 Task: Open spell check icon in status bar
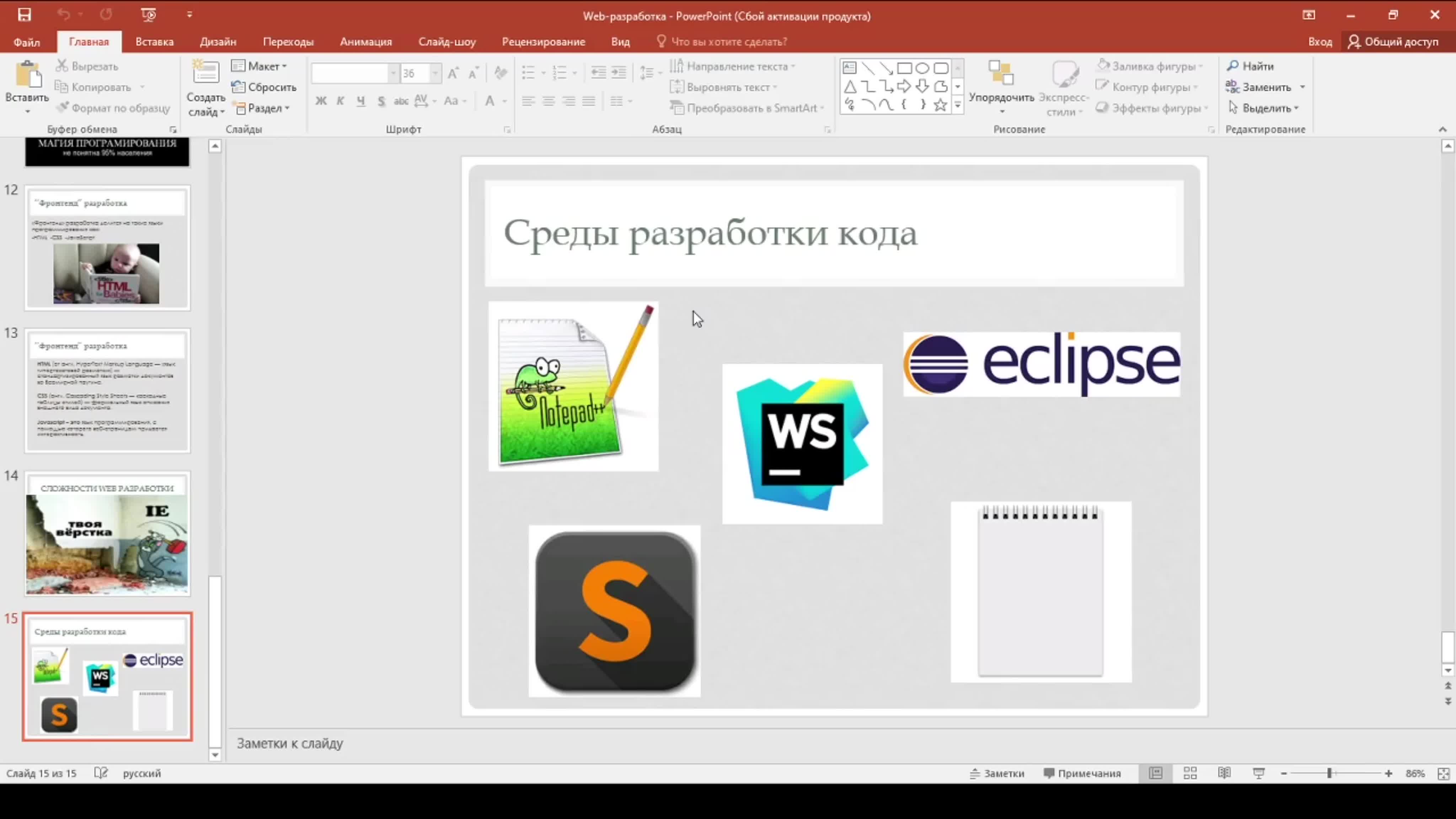[101, 773]
